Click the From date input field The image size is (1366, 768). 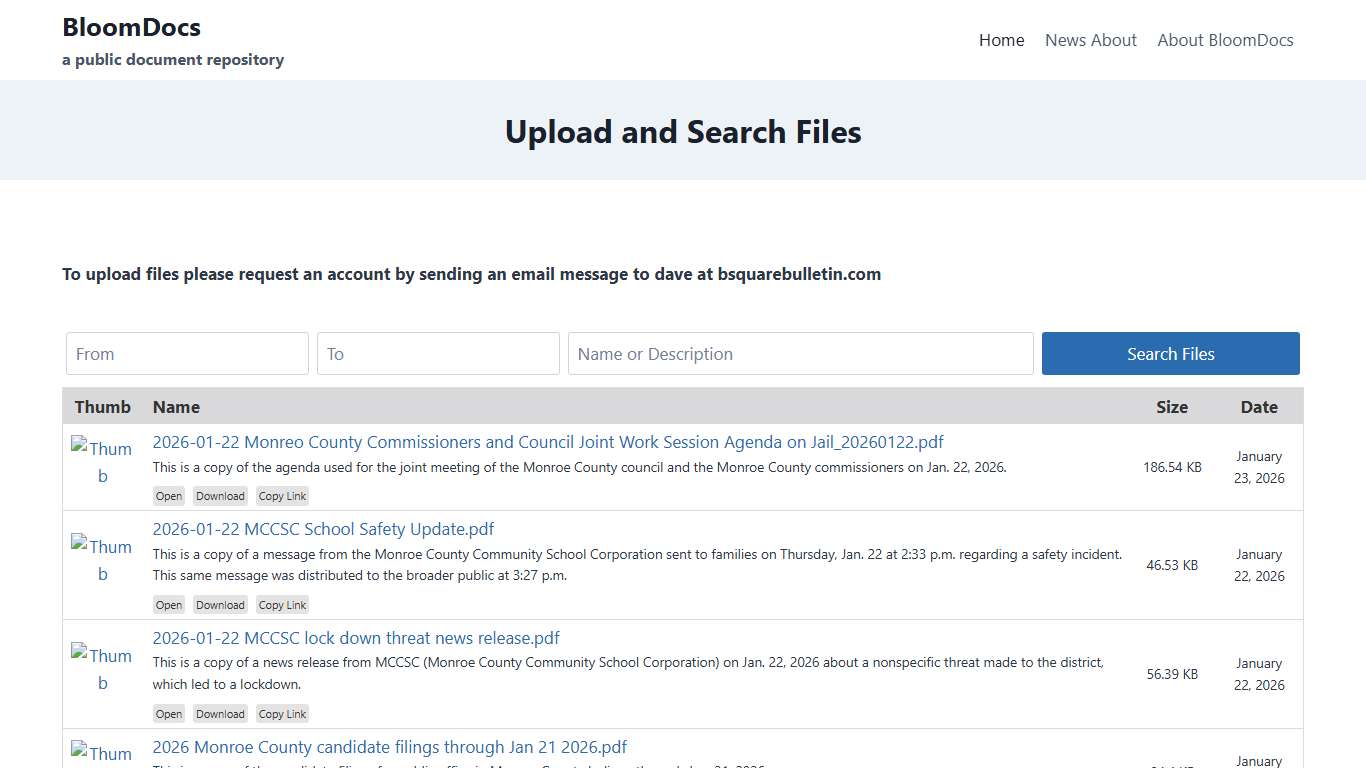click(186, 353)
